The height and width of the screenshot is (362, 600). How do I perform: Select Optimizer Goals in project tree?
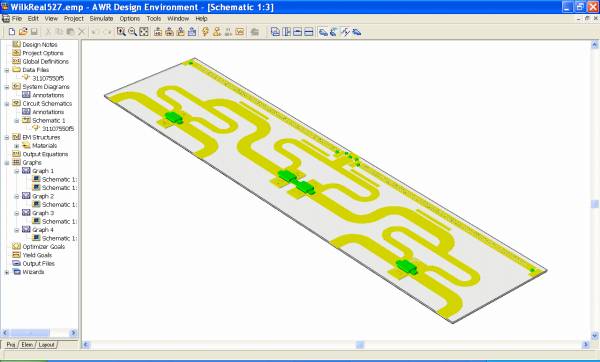pyautogui.click(x=44, y=247)
